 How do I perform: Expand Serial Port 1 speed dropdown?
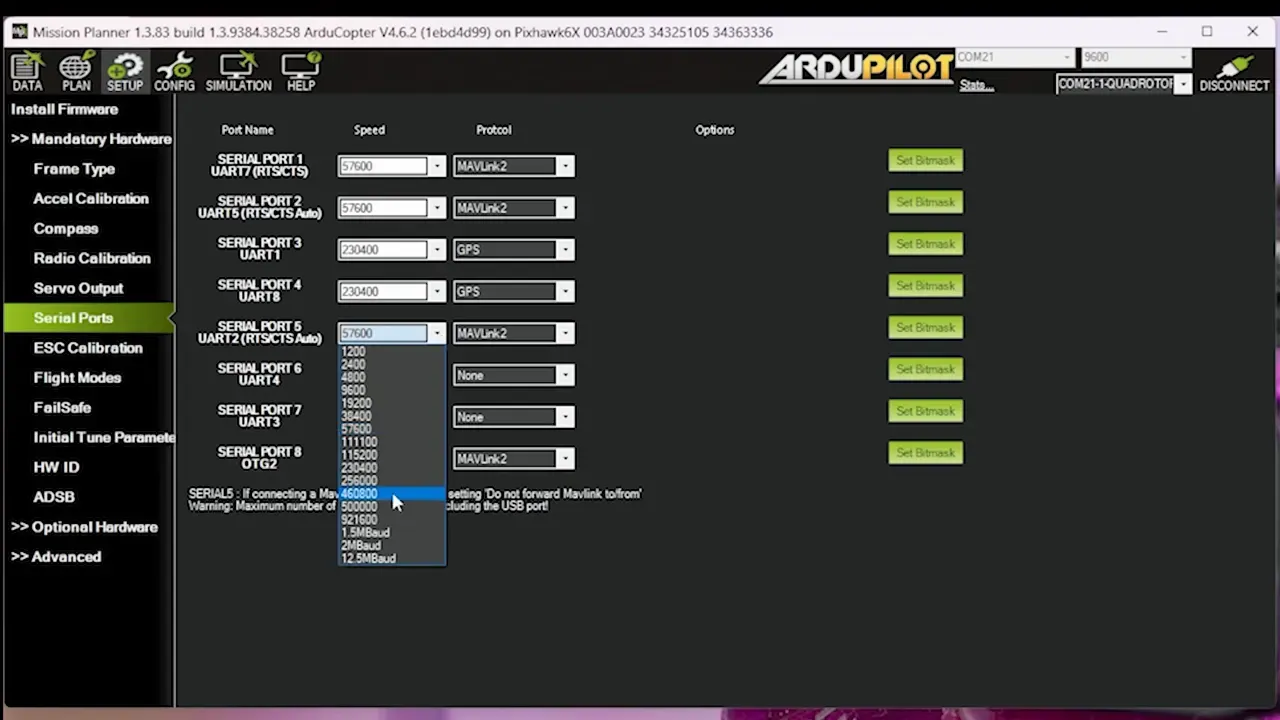pos(437,166)
